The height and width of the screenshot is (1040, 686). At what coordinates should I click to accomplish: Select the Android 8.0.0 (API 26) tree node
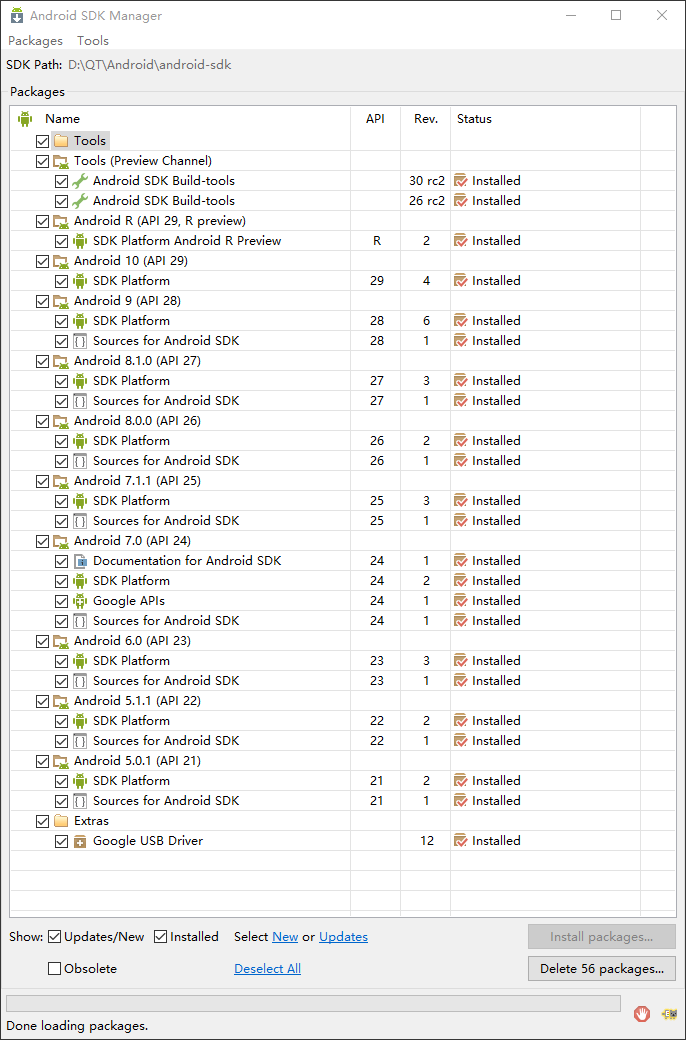[x=137, y=421]
